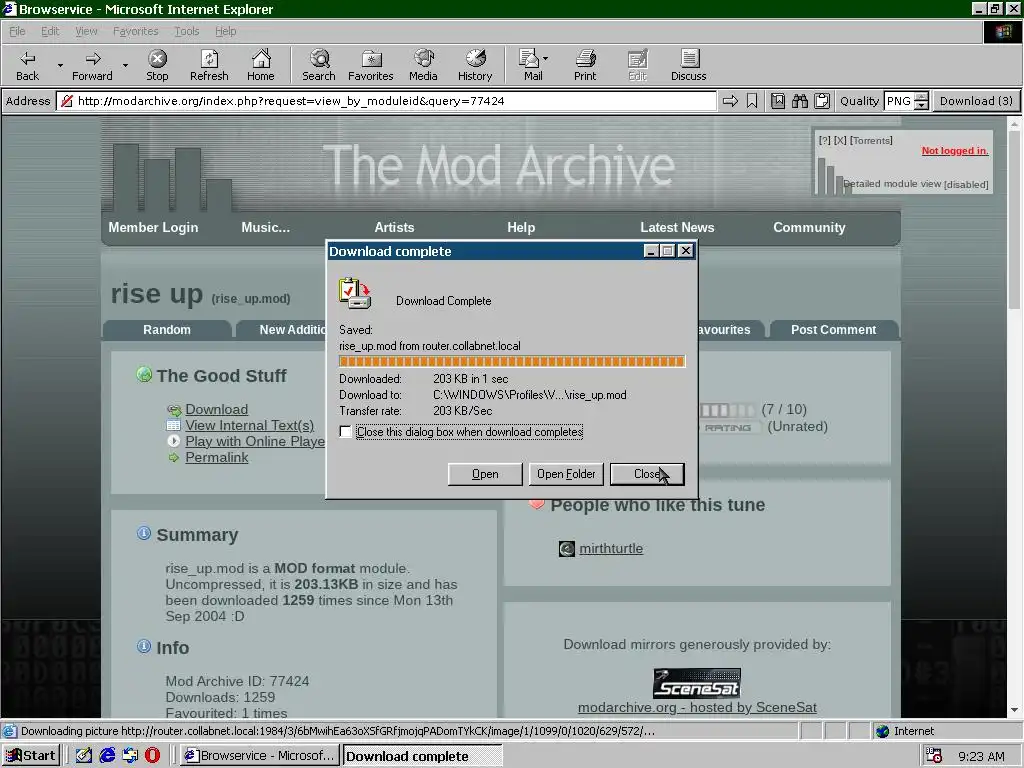Image resolution: width=1024 pixels, height=768 pixels.
Task: Click the Show Desktop quick launch icon
Action: coord(84,755)
